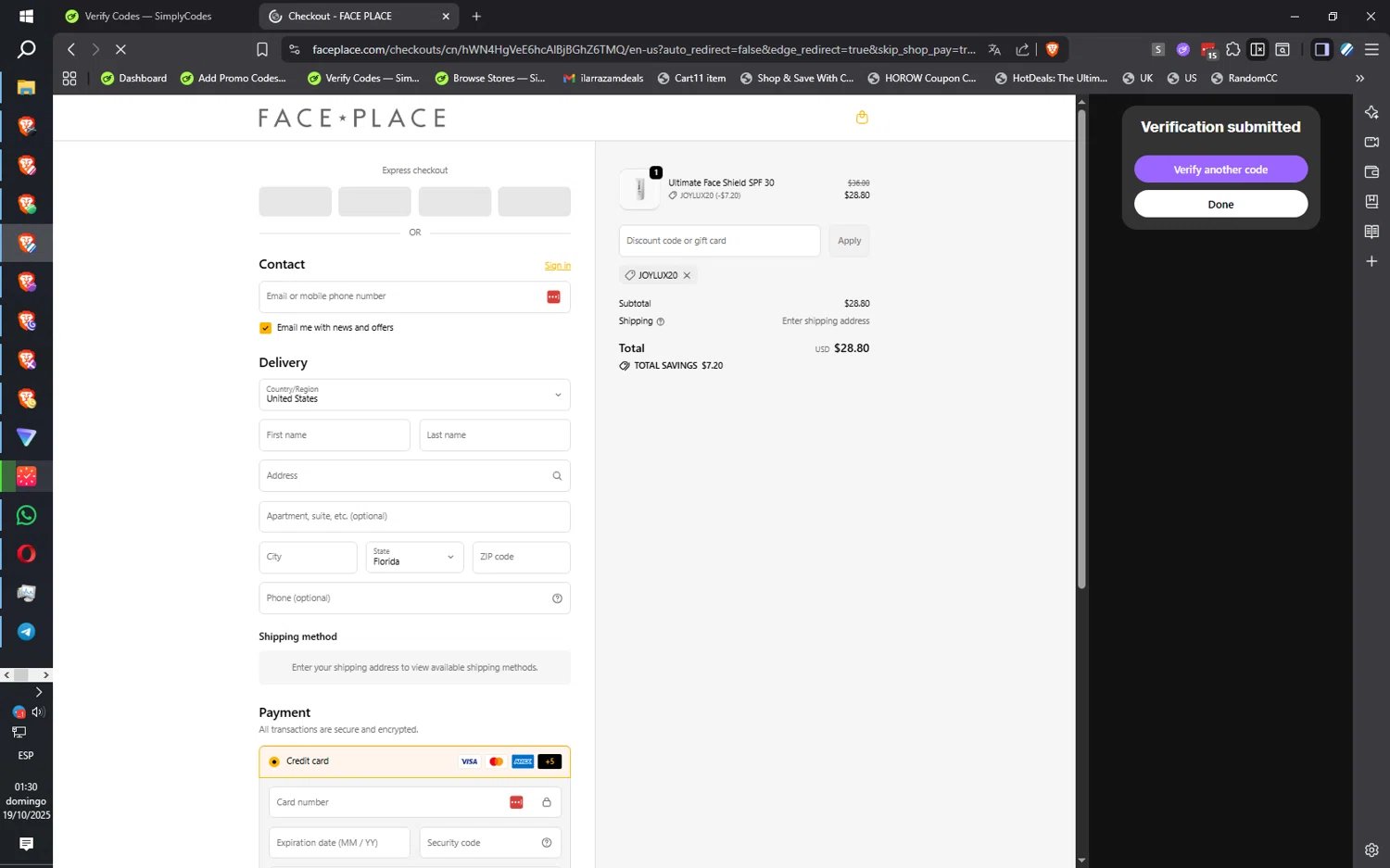Open the Extensions puzzle icon
The height and width of the screenshot is (868, 1390).
(x=1232, y=49)
